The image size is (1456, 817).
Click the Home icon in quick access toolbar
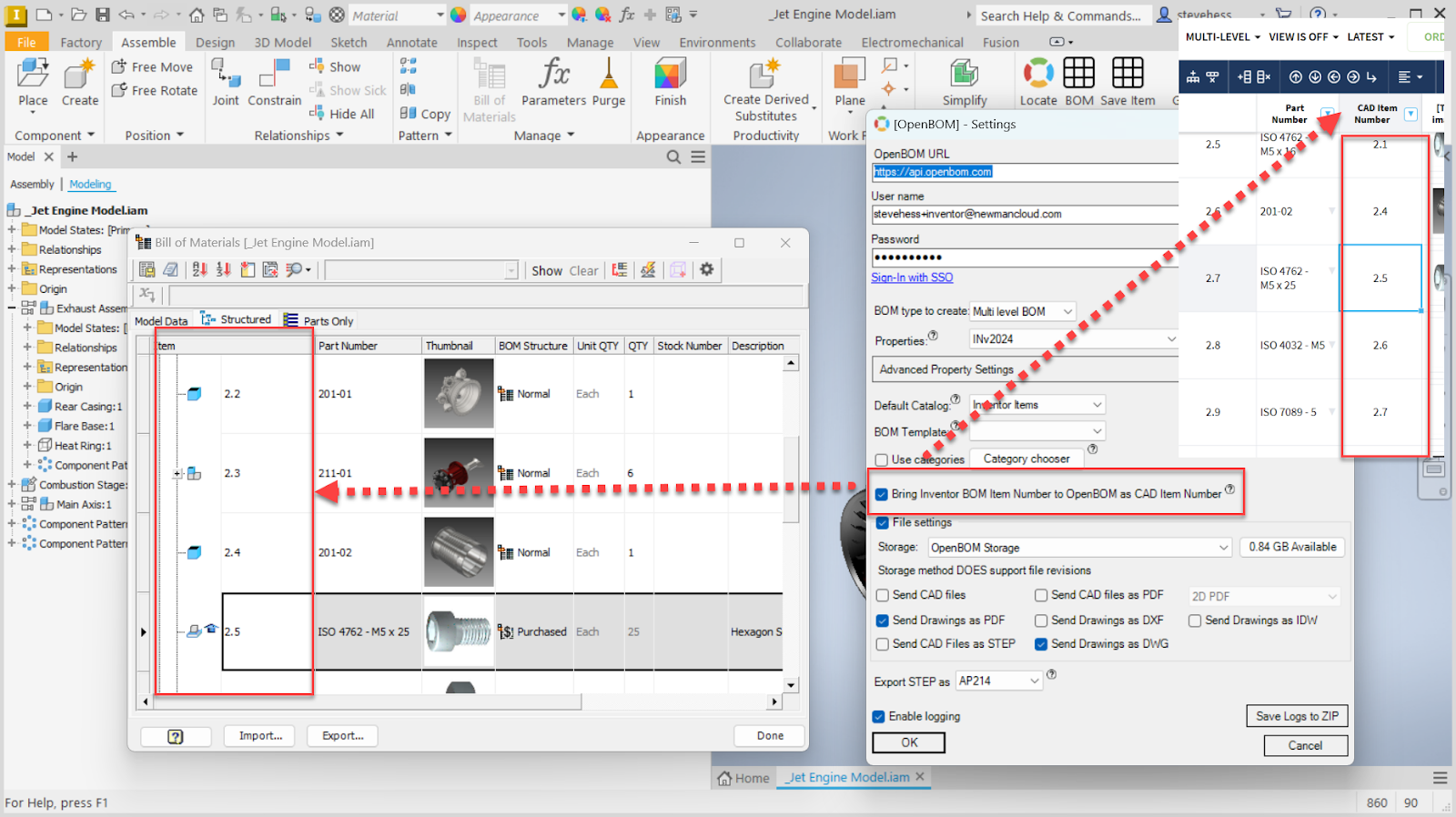pyautogui.click(x=196, y=15)
